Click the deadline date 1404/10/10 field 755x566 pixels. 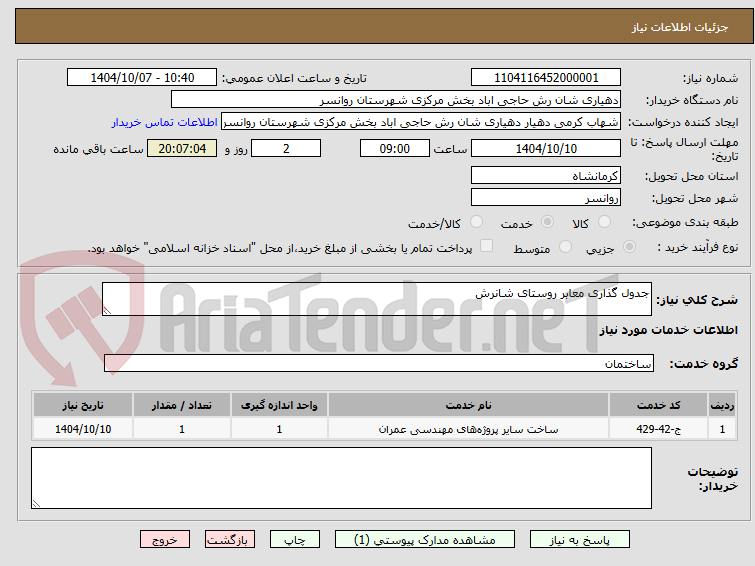546,148
